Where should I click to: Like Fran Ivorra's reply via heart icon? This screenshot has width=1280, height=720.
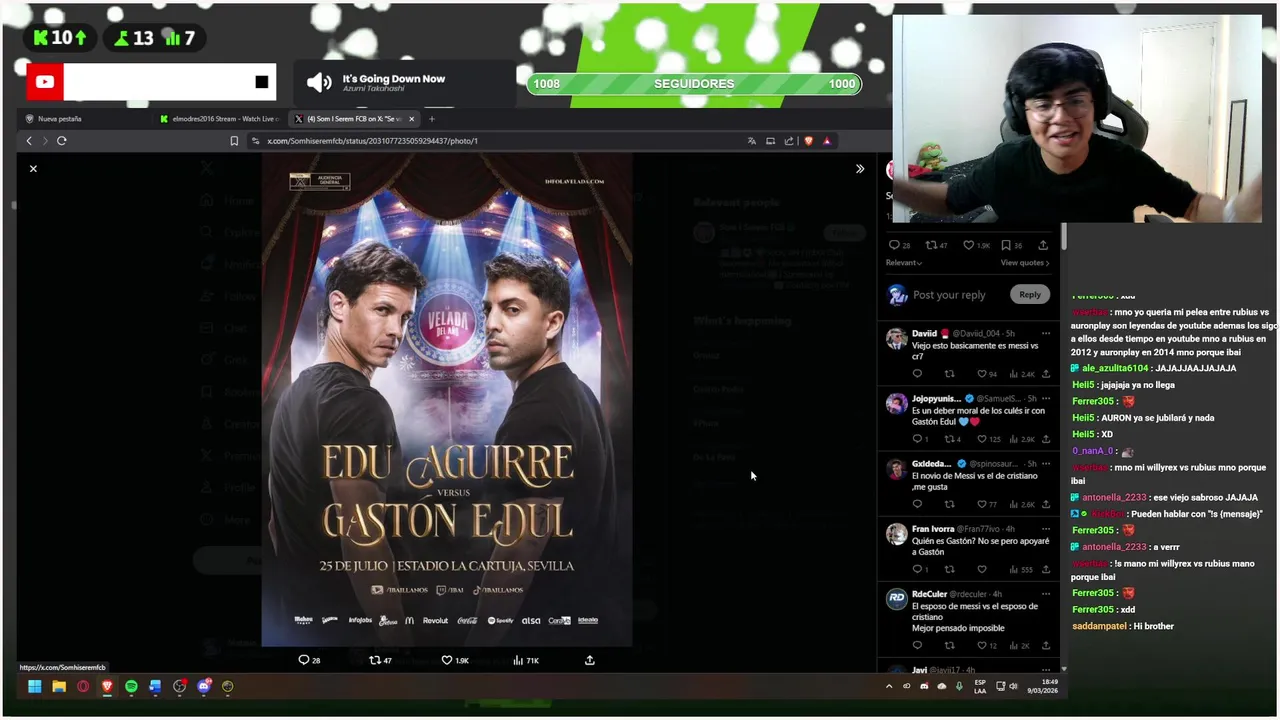coord(982,569)
